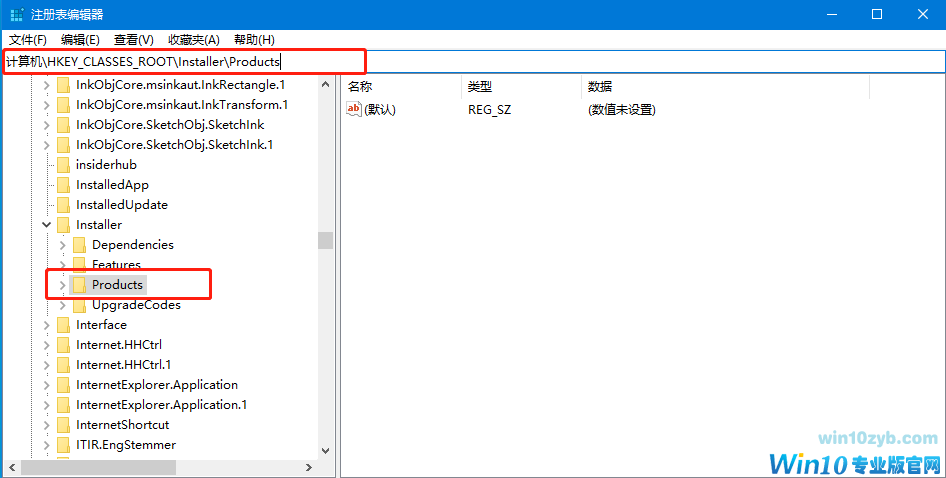This screenshot has width=946, height=478.
Task: Select the Products key label
Action: 117,285
